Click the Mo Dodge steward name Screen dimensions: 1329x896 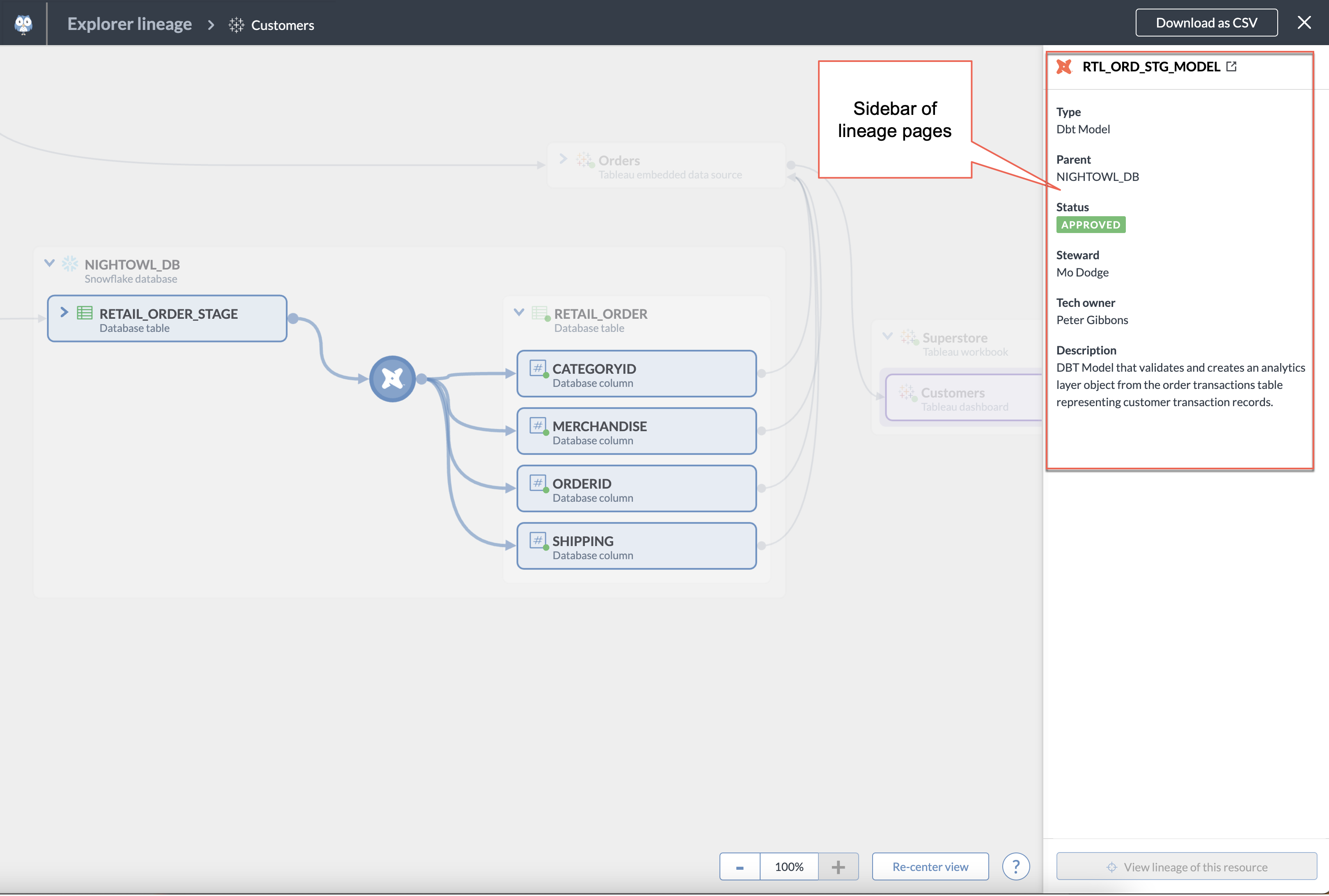(x=1082, y=272)
